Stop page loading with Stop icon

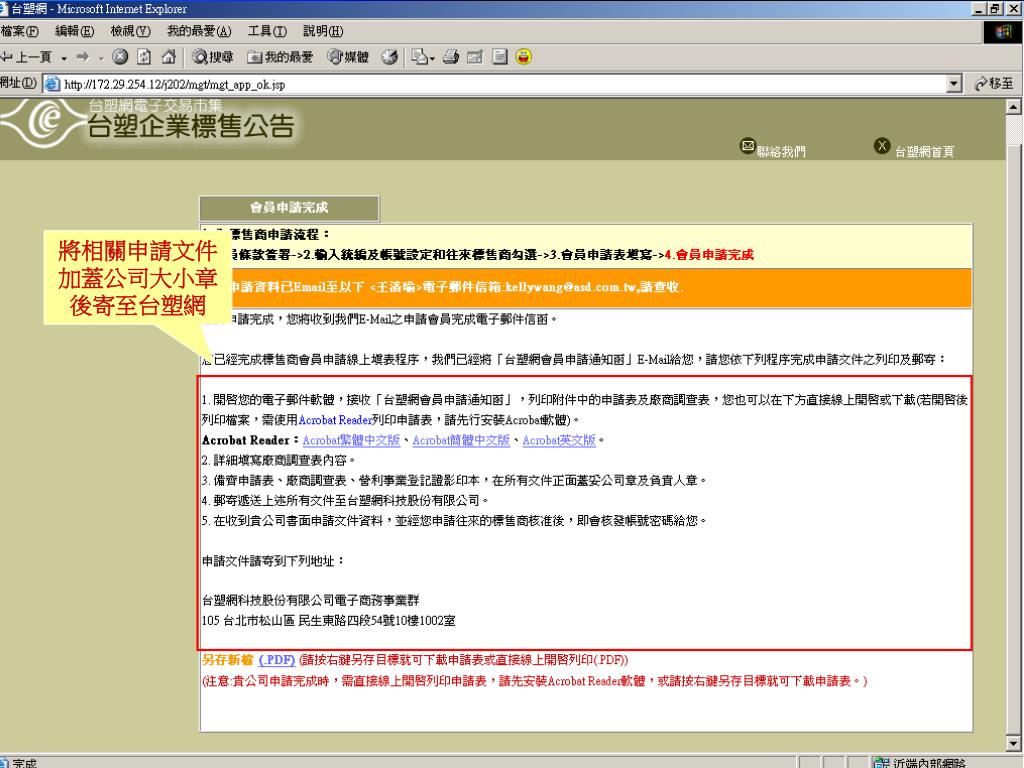pos(120,57)
